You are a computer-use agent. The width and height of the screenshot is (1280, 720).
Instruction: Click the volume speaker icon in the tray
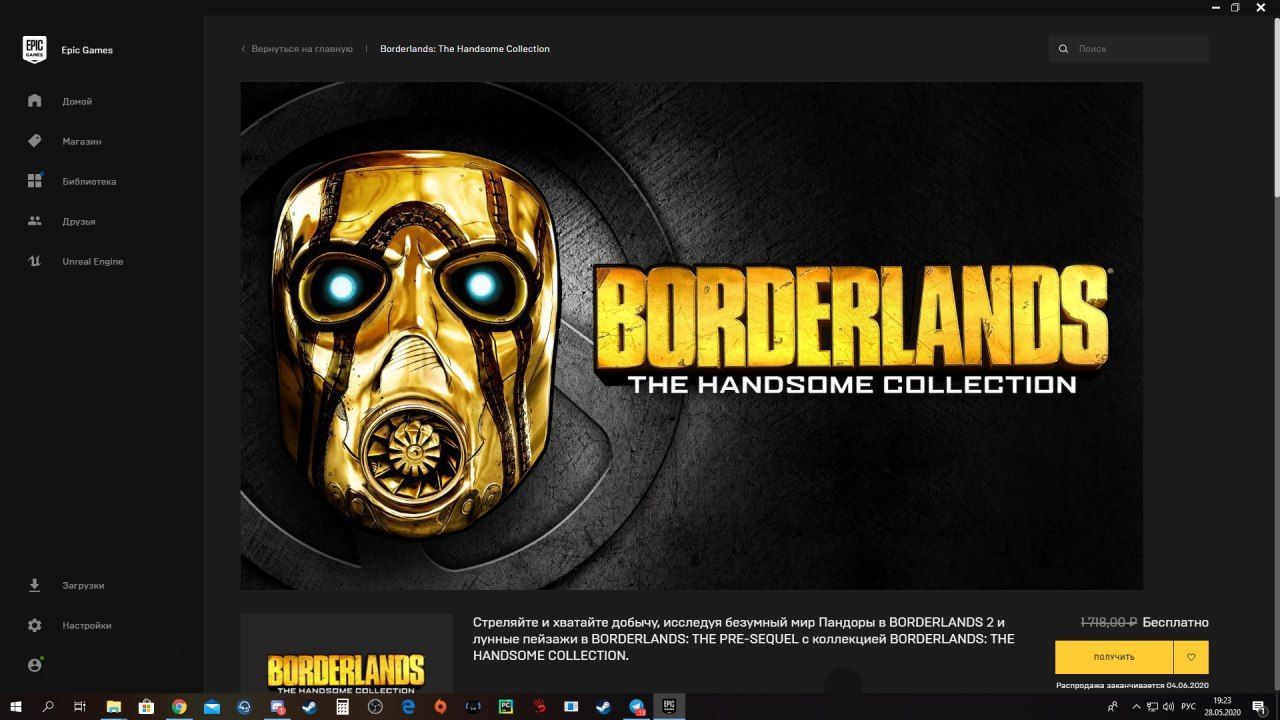[x=1168, y=706]
